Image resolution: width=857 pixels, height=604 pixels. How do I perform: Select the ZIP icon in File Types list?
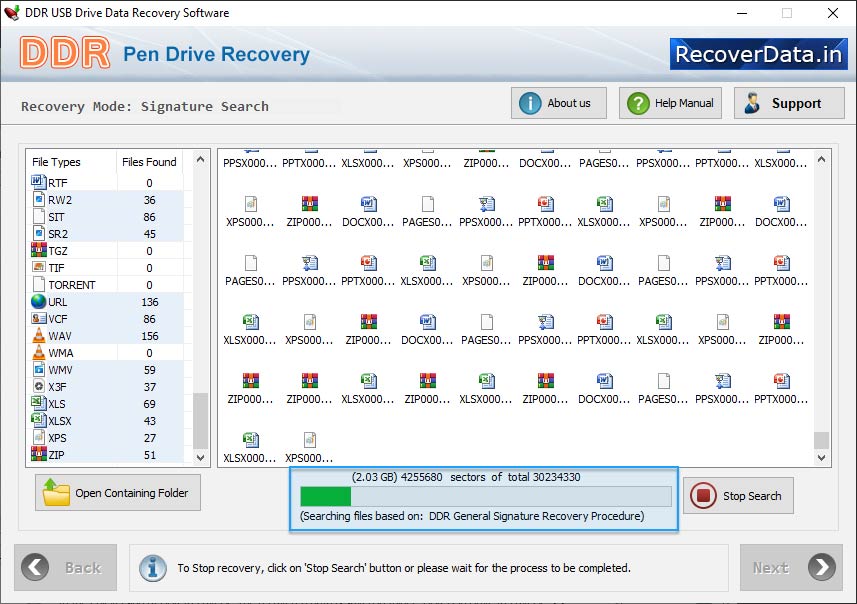pyautogui.click(x=39, y=454)
